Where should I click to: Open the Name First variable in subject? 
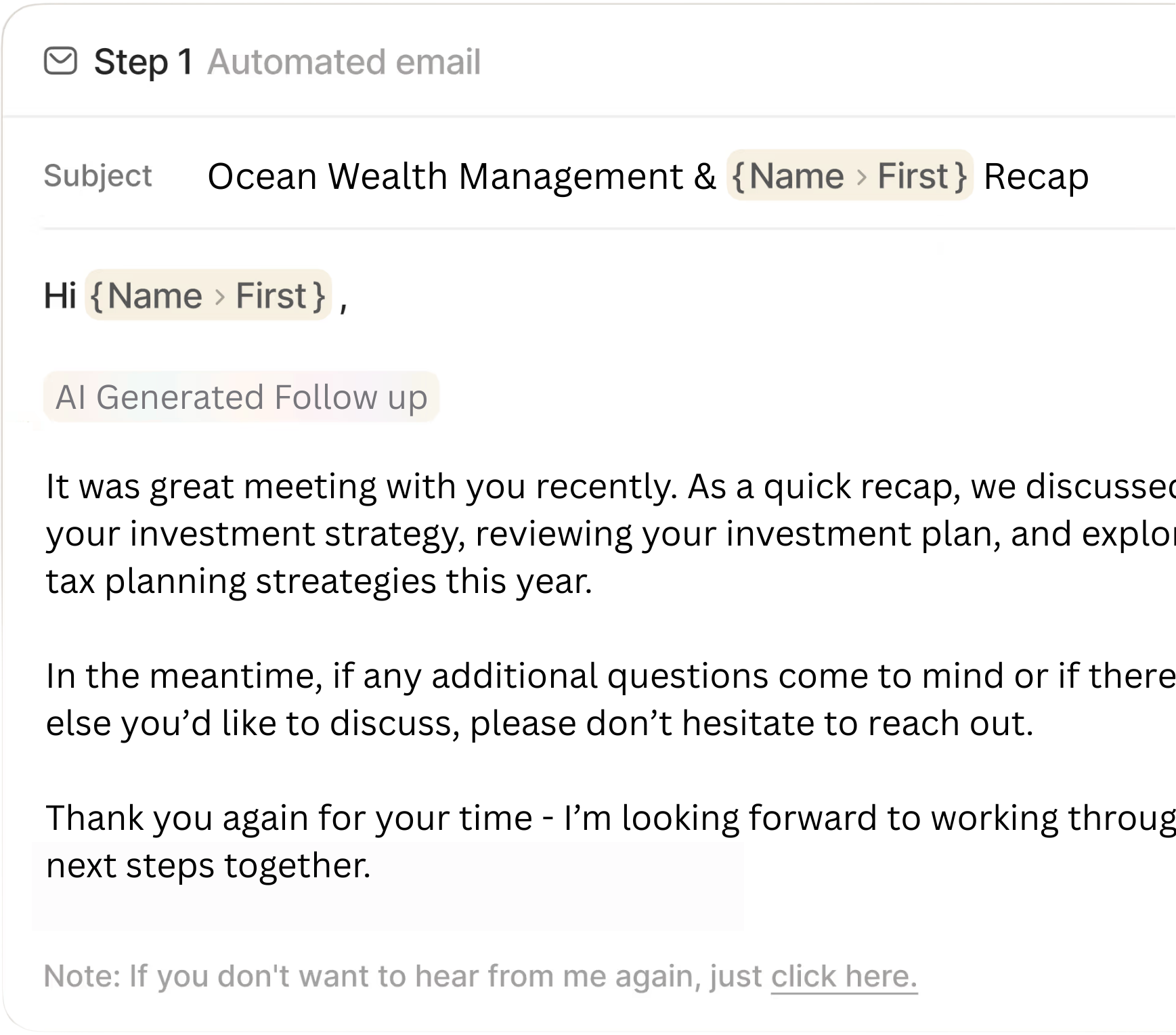tap(850, 175)
